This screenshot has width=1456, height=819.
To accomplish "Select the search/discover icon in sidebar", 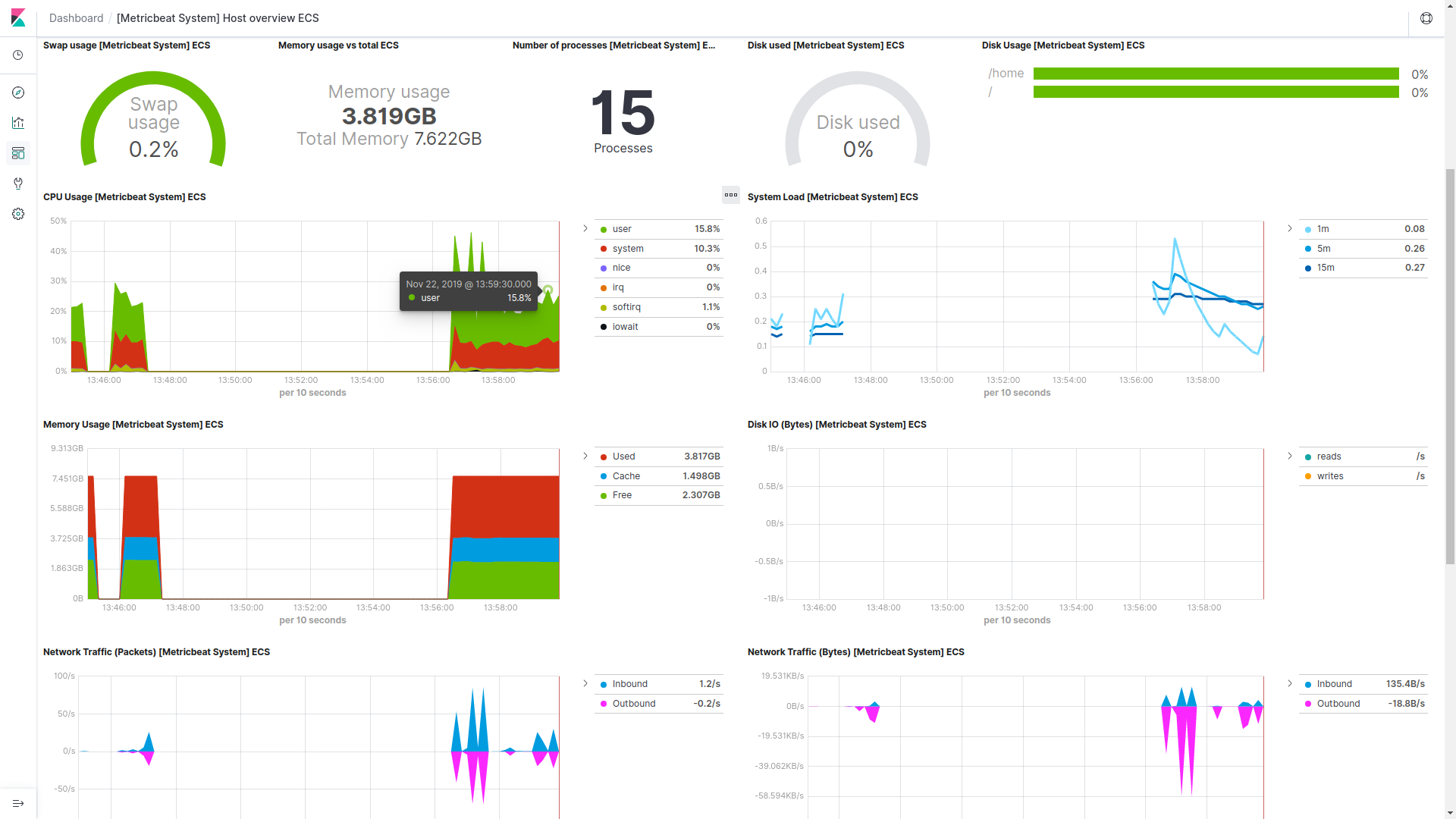I will pyautogui.click(x=18, y=92).
